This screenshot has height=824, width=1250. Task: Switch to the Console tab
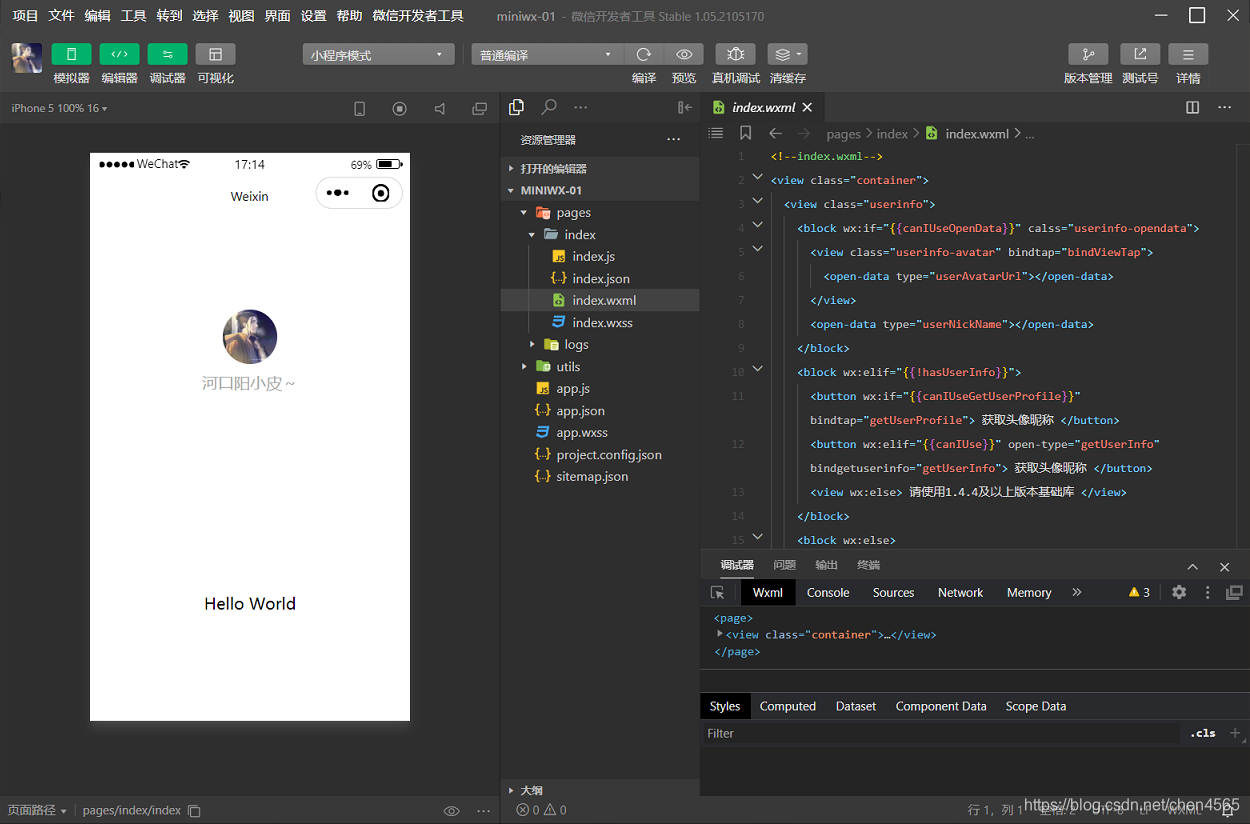pyautogui.click(x=828, y=593)
